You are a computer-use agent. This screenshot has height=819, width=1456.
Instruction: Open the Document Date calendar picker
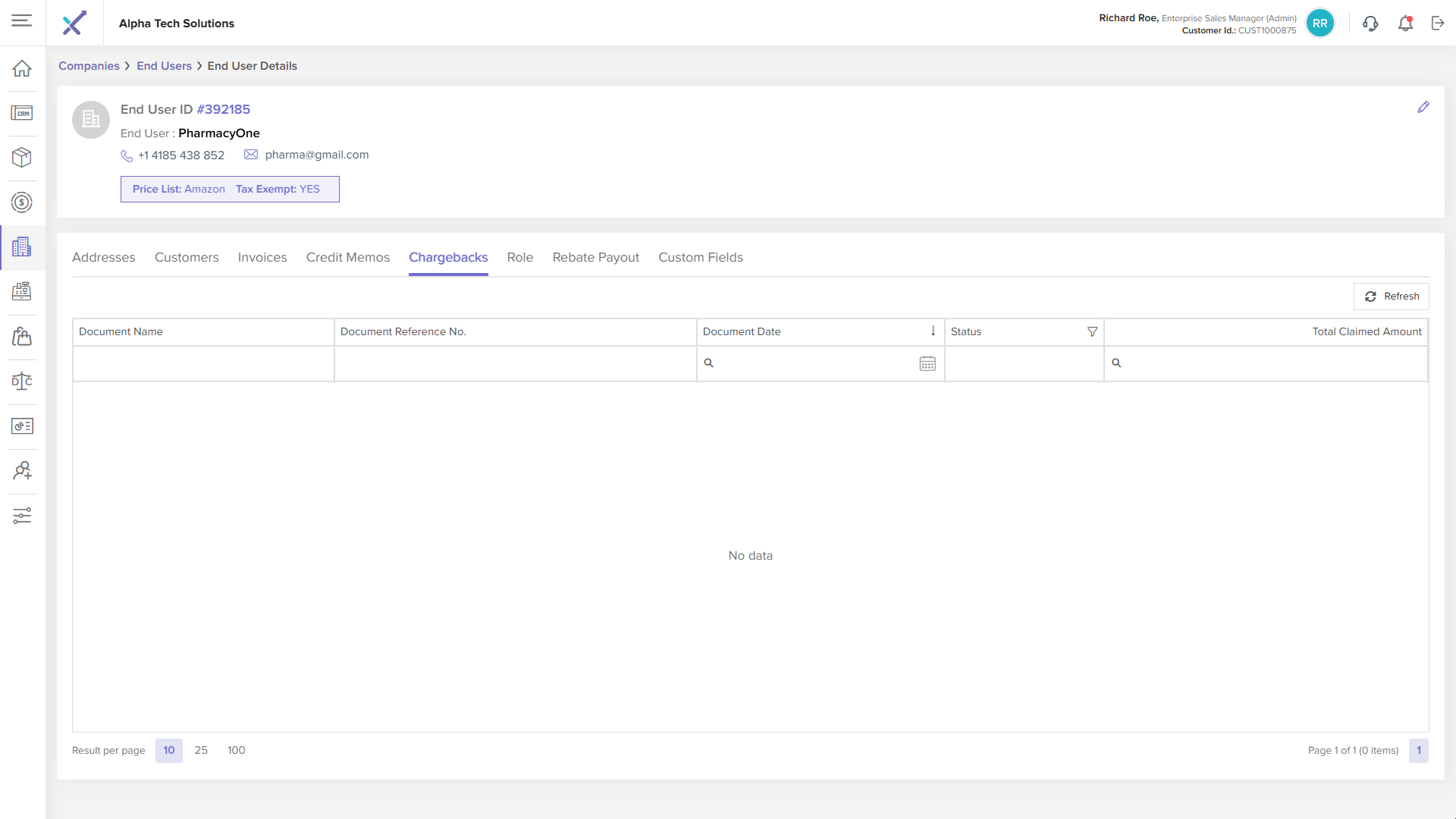(x=927, y=363)
